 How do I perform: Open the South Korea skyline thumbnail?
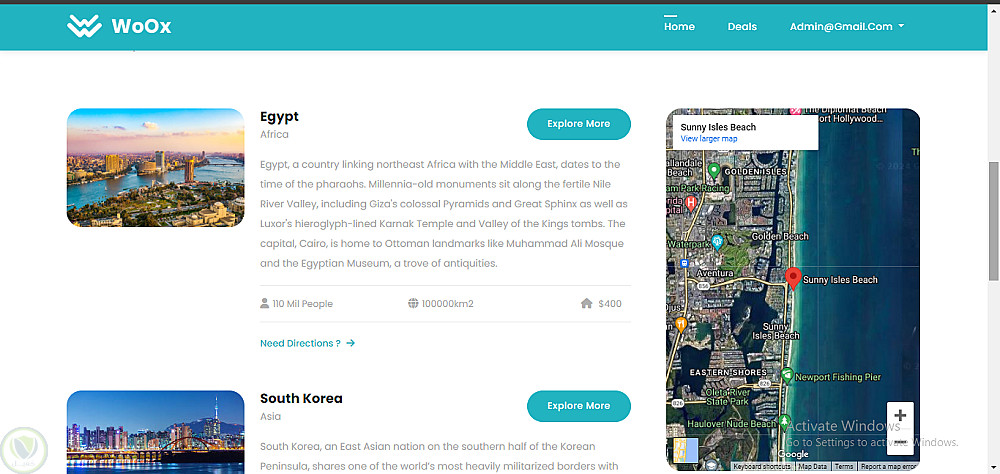pyautogui.click(x=156, y=432)
